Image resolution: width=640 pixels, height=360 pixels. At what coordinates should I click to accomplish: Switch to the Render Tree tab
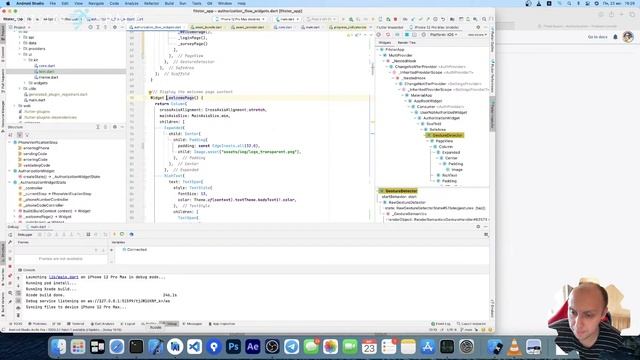coord(407,42)
